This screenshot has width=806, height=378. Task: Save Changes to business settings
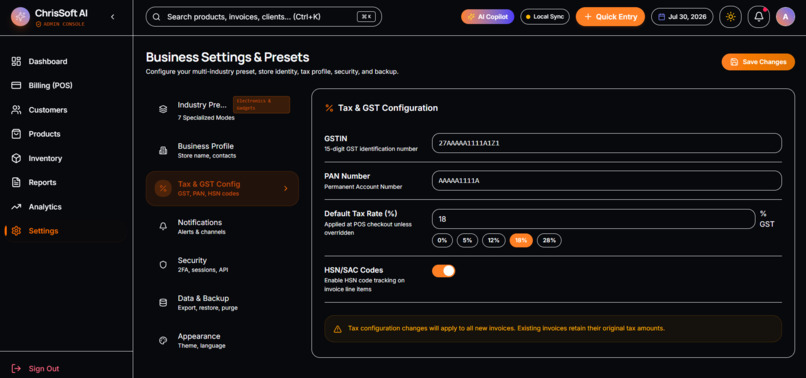point(758,62)
